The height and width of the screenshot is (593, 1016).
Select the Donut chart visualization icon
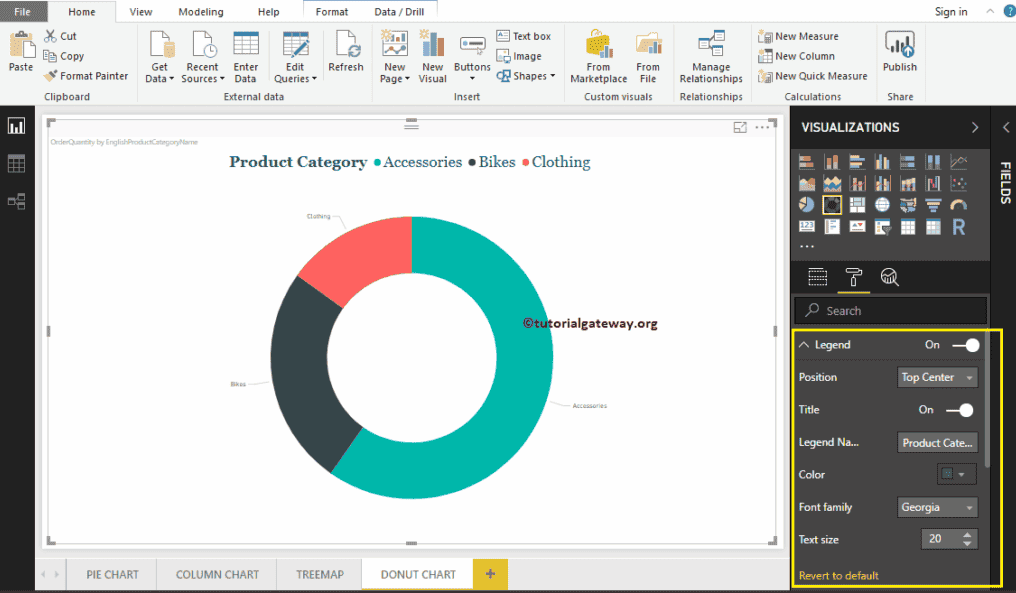(x=832, y=204)
